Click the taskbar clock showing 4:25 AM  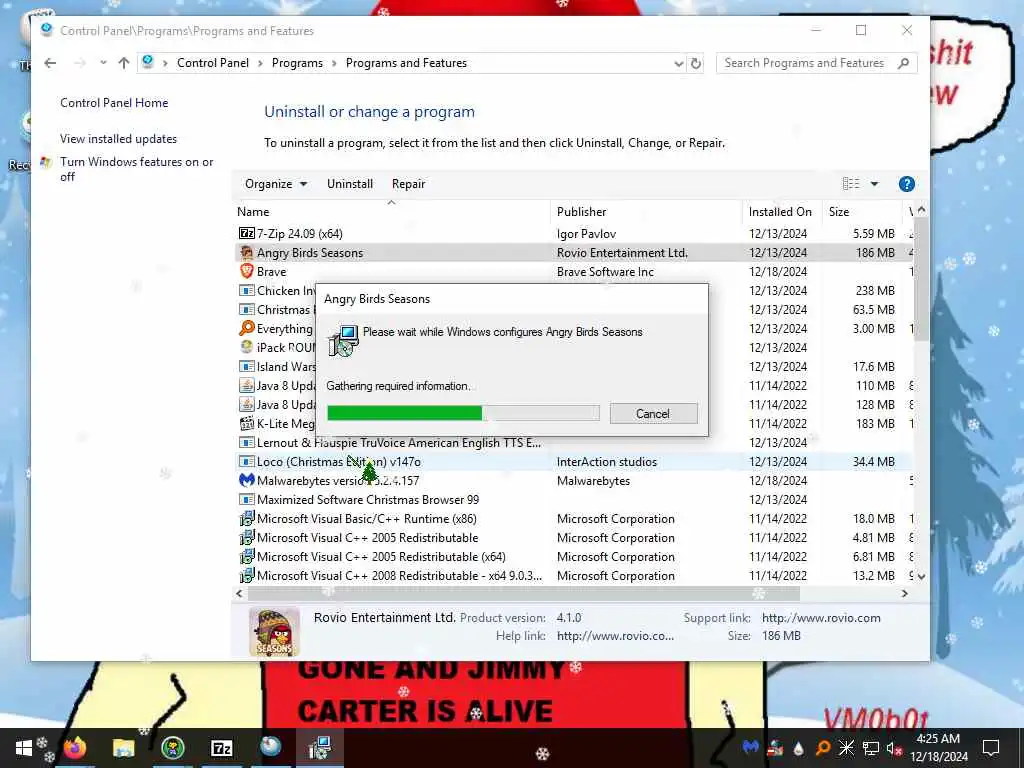click(938, 748)
